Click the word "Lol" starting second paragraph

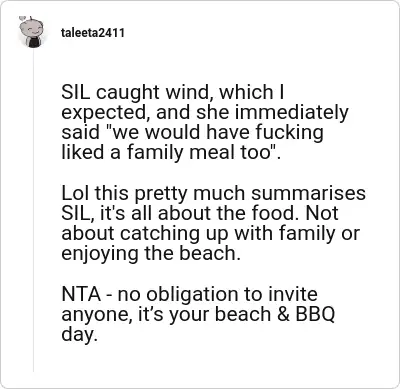75,193
